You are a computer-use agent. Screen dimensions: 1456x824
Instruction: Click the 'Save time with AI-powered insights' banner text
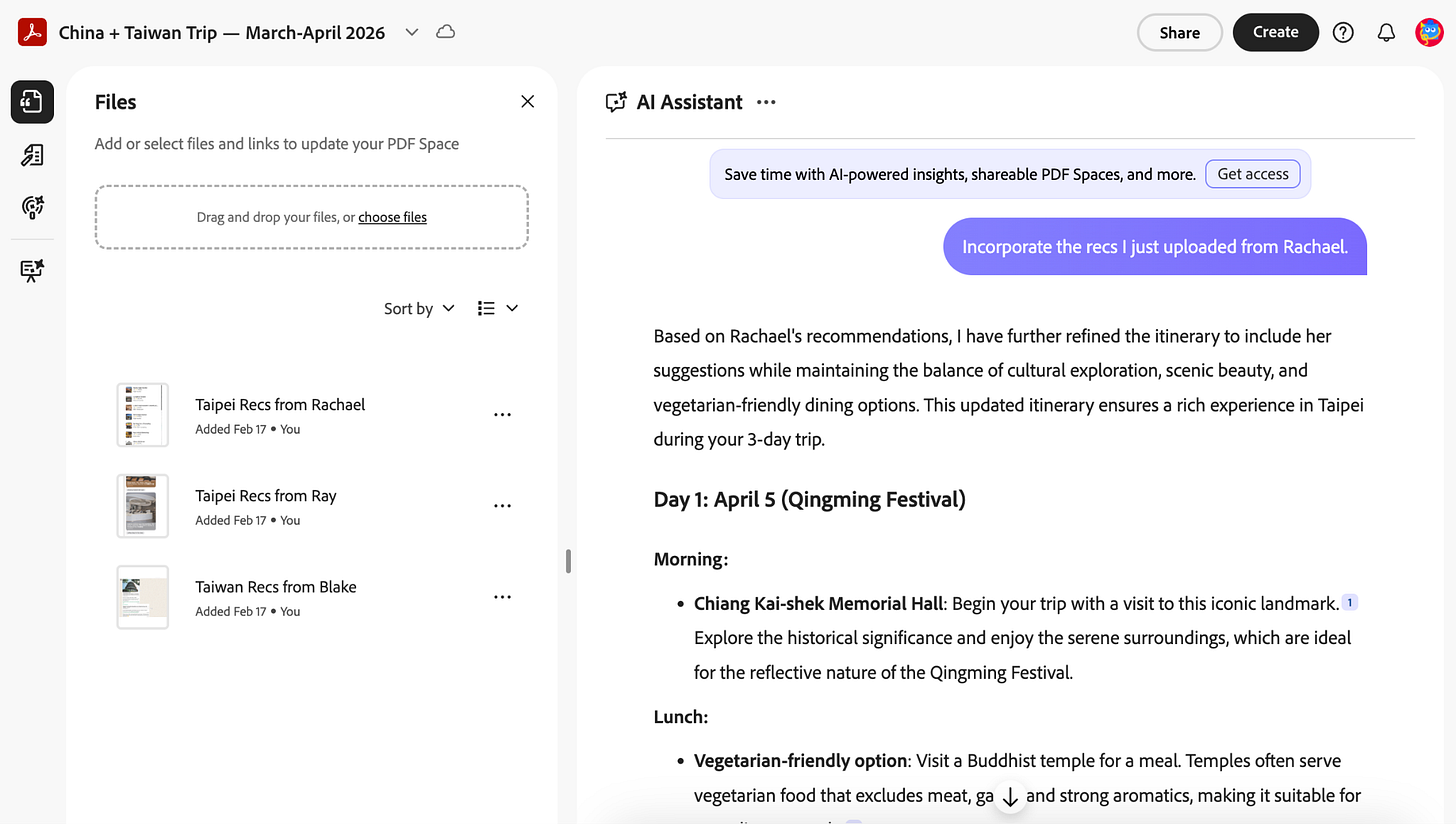pos(960,174)
